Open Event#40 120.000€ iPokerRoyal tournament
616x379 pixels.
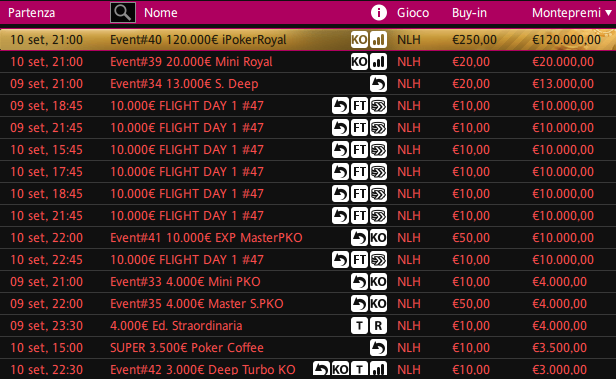pos(308,40)
